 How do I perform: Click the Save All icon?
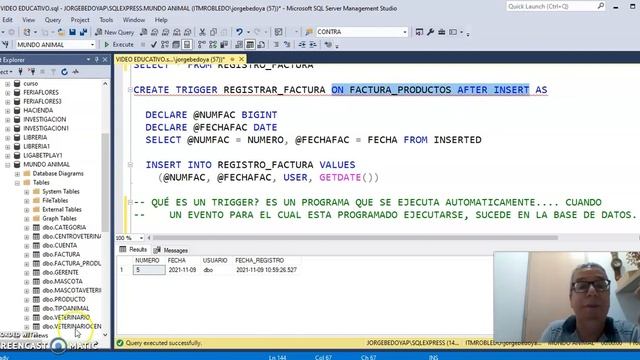pyautogui.click(x=83, y=32)
